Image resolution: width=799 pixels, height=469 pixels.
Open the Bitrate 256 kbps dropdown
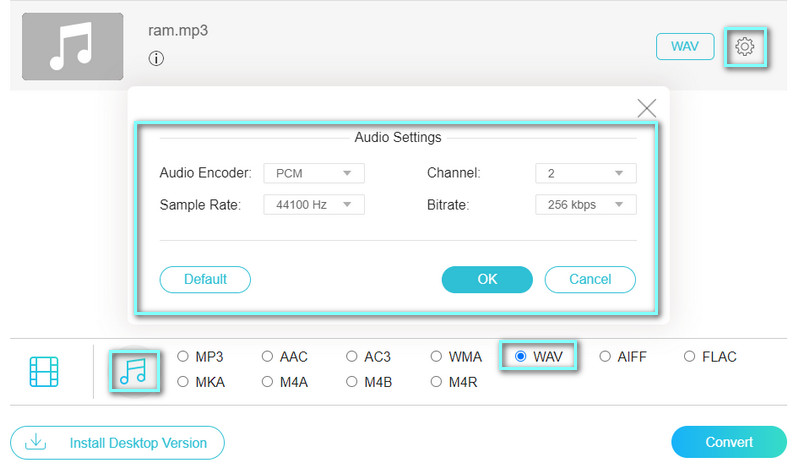(586, 205)
